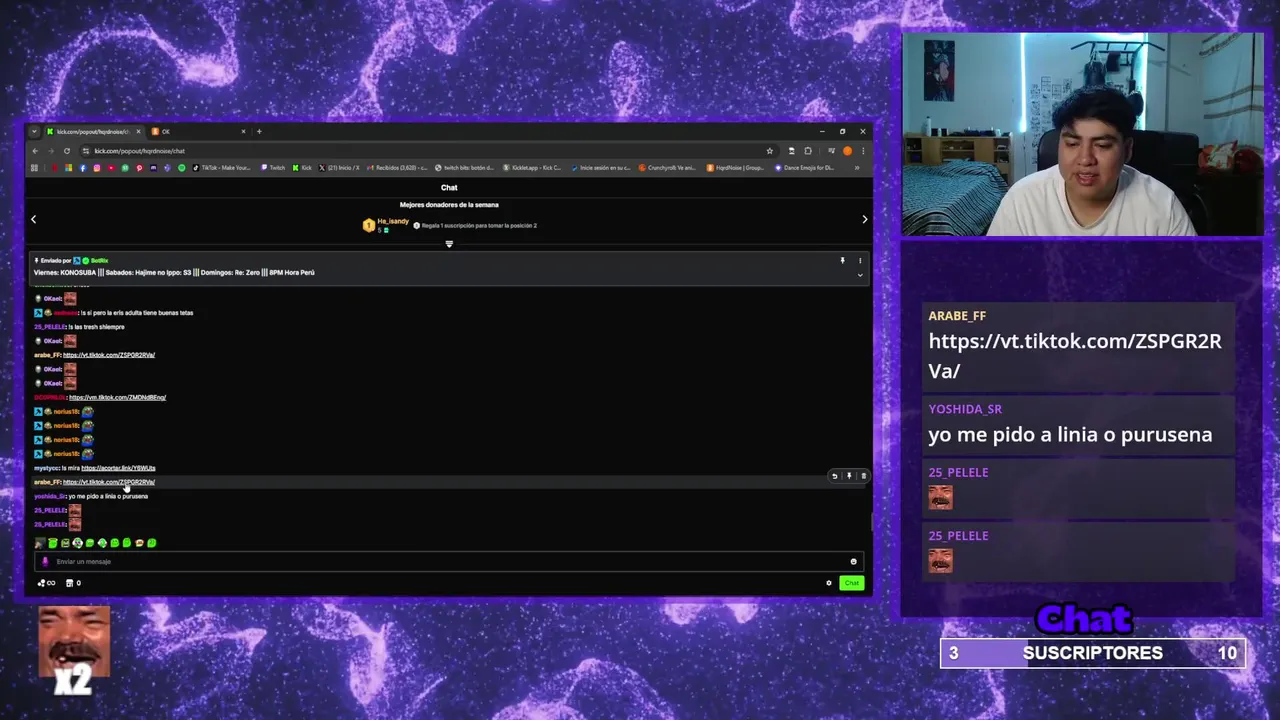Show more bookmarks overflow chevron
This screenshot has height=720, width=1280.
856,168
